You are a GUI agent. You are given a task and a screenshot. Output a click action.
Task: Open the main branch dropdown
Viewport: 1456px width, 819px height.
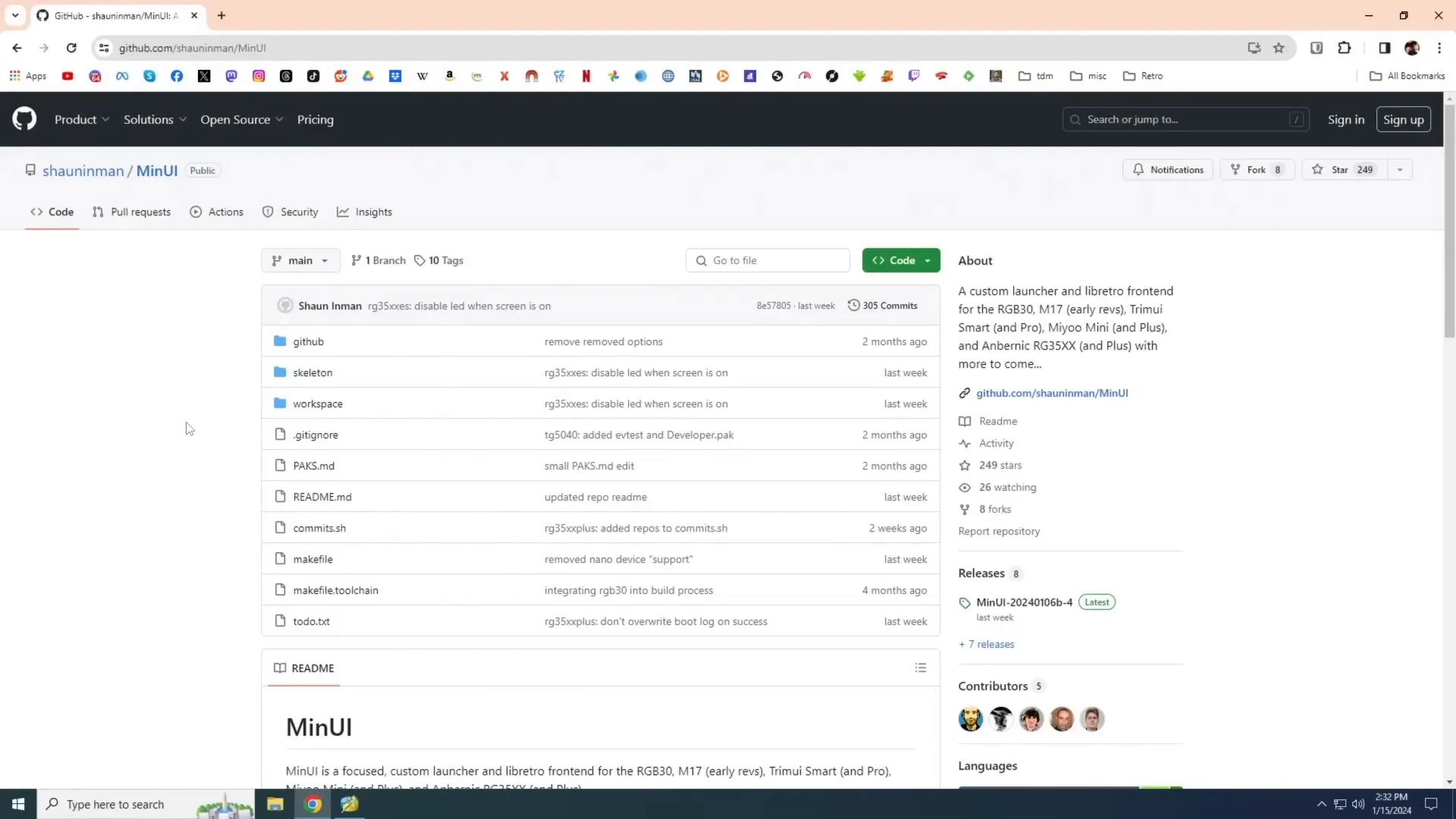[x=300, y=260]
